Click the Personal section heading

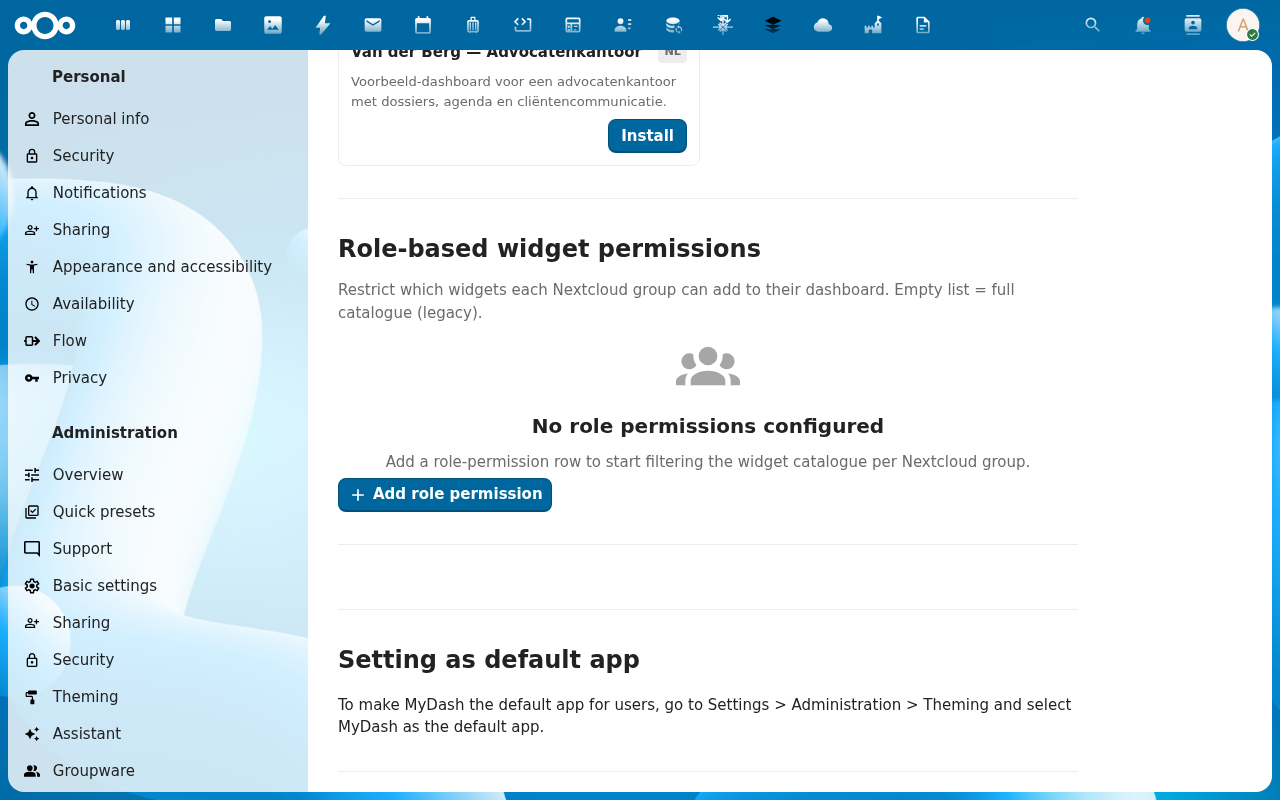pyautogui.click(x=89, y=77)
